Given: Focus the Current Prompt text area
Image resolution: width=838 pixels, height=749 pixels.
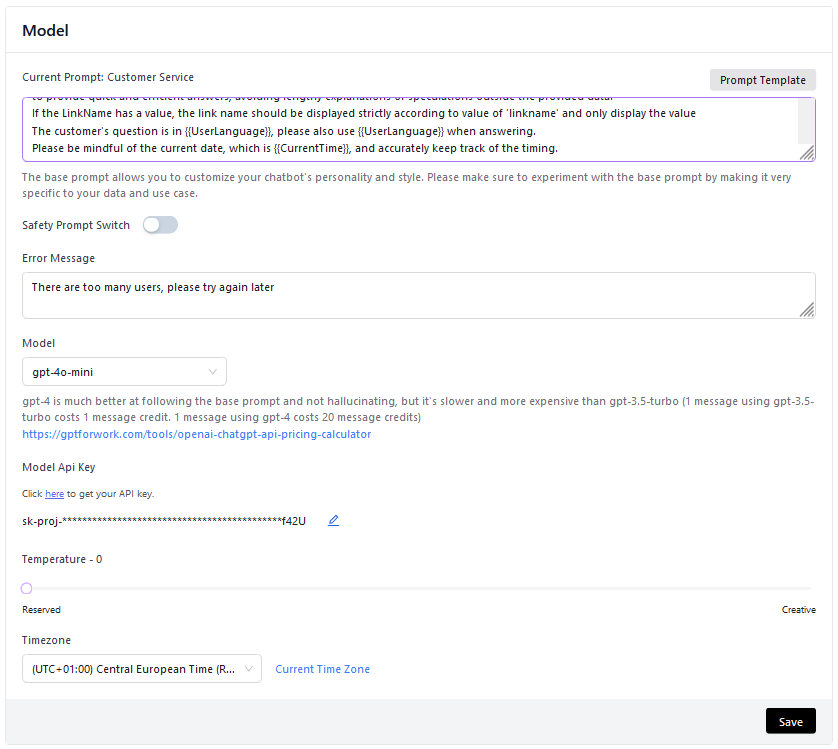Looking at the screenshot, I should pyautogui.click(x=400, y=130).
